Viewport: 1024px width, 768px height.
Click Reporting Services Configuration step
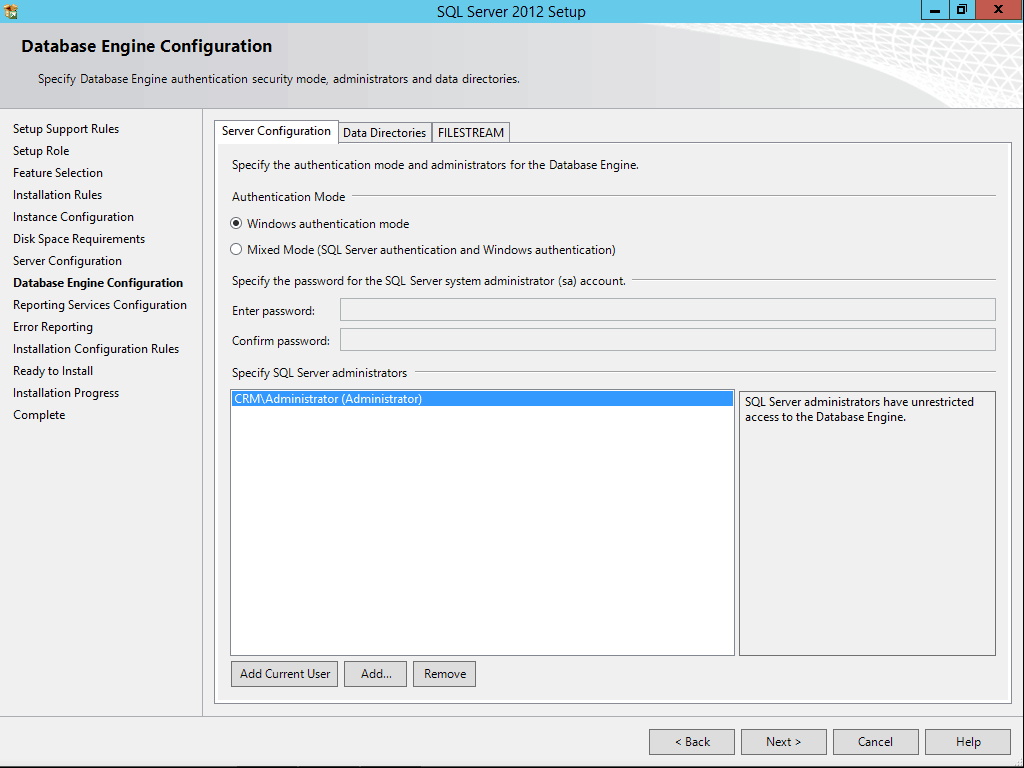tap(100, 305)
